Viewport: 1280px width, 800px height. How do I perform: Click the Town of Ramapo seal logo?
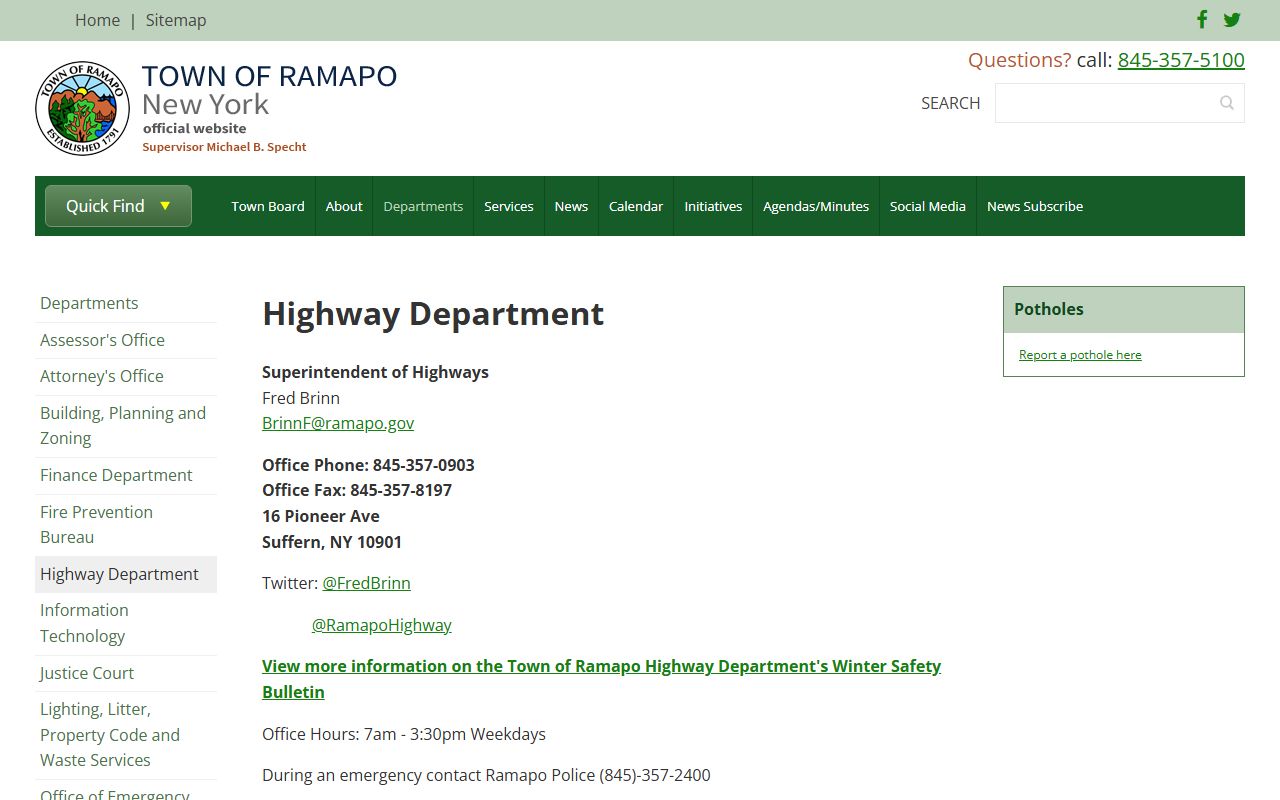82,108
